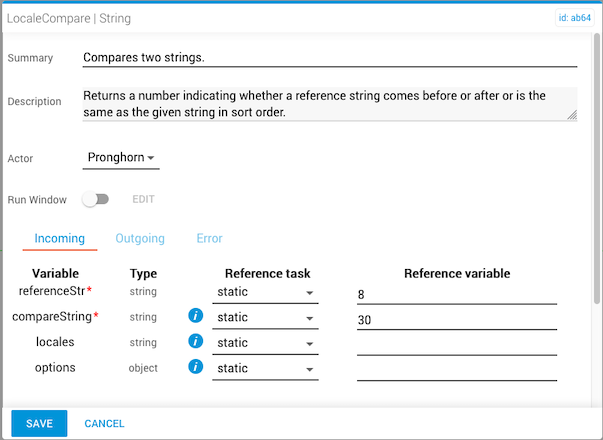
Task: Click info icon beside compareString variable
Action: (x=196, y=317)
